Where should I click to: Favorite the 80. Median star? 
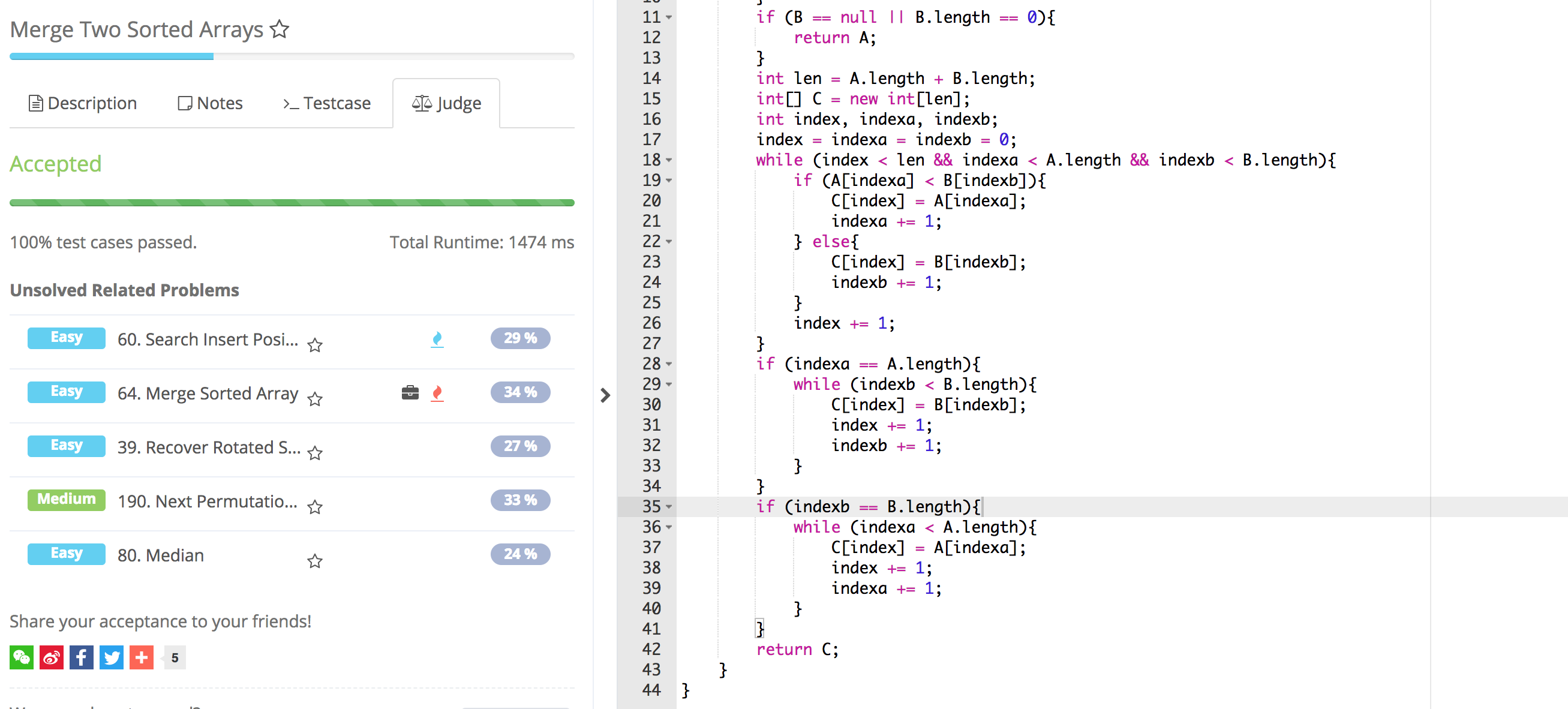click(315, 561)
